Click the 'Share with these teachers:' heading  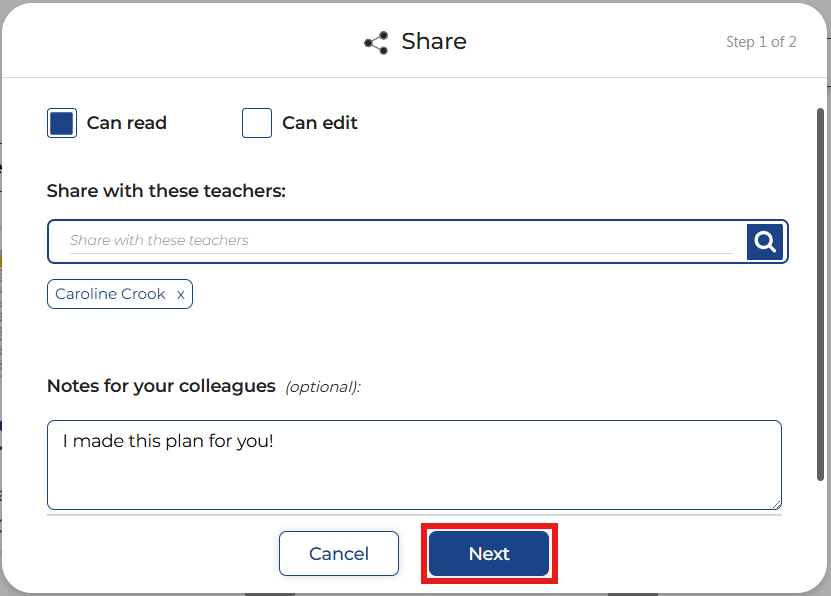(x=166, y=191)
